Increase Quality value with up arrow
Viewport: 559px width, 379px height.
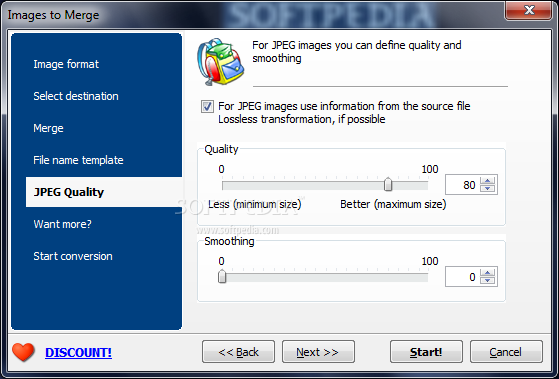[x=487, y=181]
